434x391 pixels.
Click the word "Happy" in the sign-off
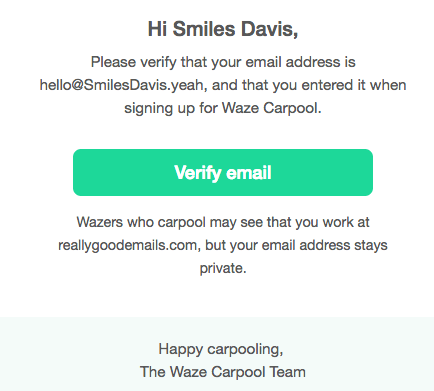(181, 349)
